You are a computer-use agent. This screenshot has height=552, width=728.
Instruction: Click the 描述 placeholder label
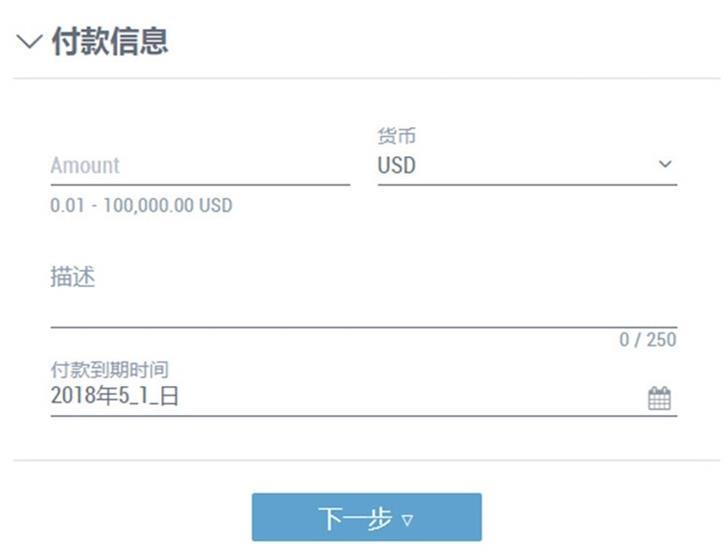73,277
